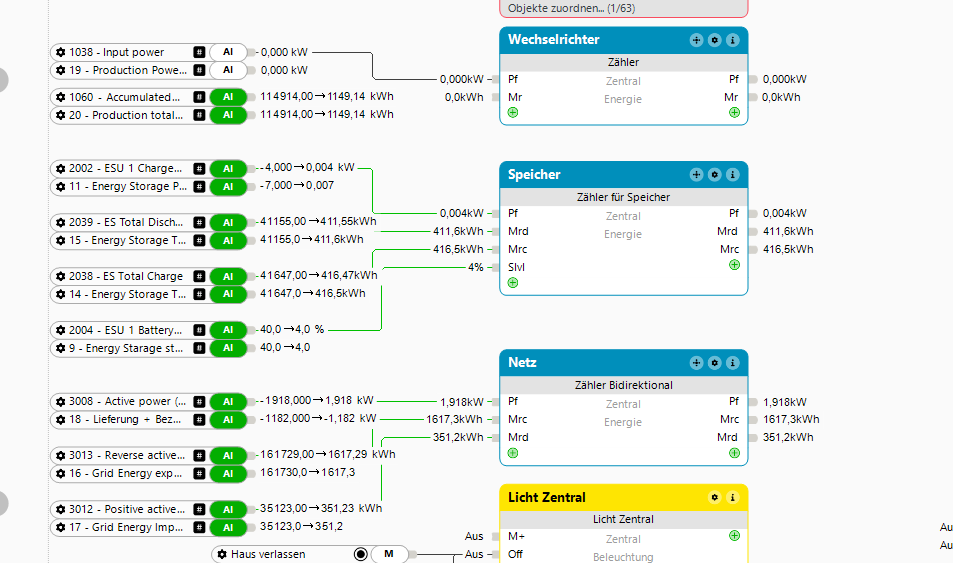Click gear icon on 2039 - ES Total Disch input
953x563 pixels.
click(x=60, y=223)
